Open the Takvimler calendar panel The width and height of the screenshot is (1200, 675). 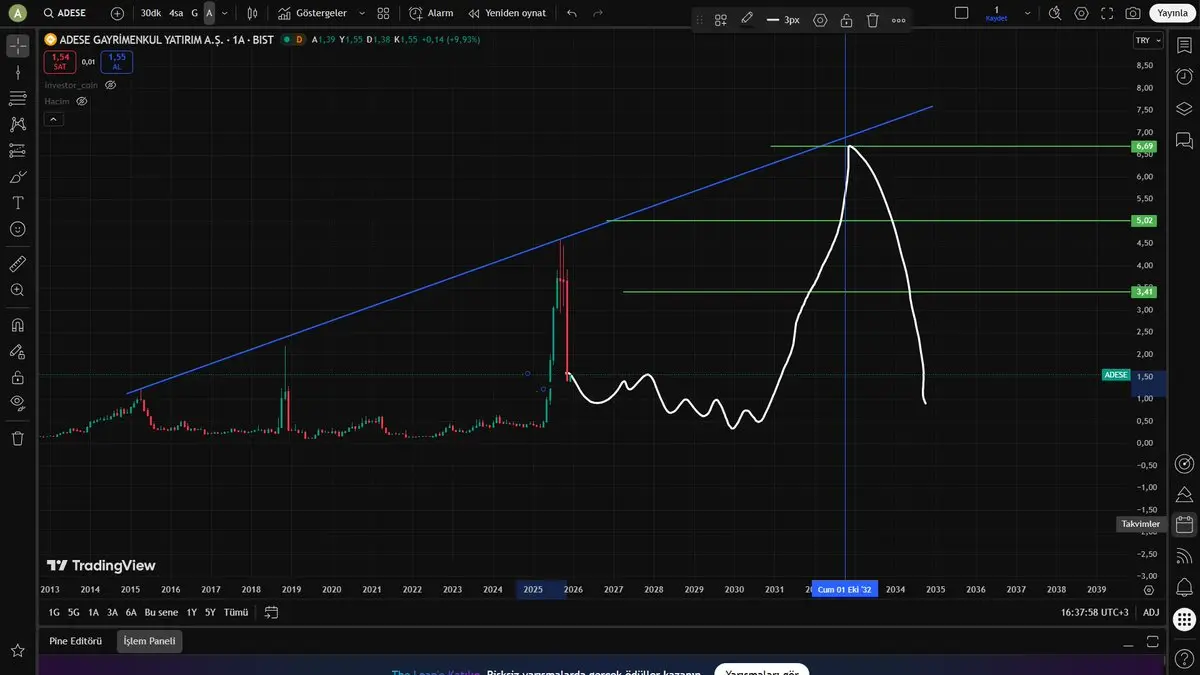1184,524
